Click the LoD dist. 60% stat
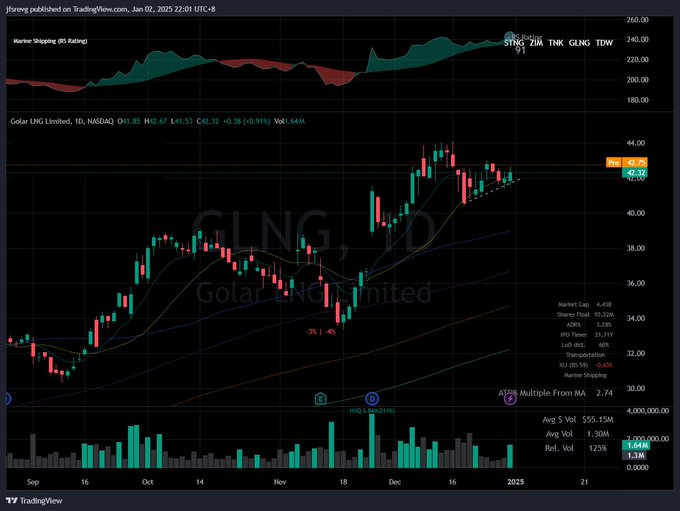The image size is (680, 511). point(585,345)
